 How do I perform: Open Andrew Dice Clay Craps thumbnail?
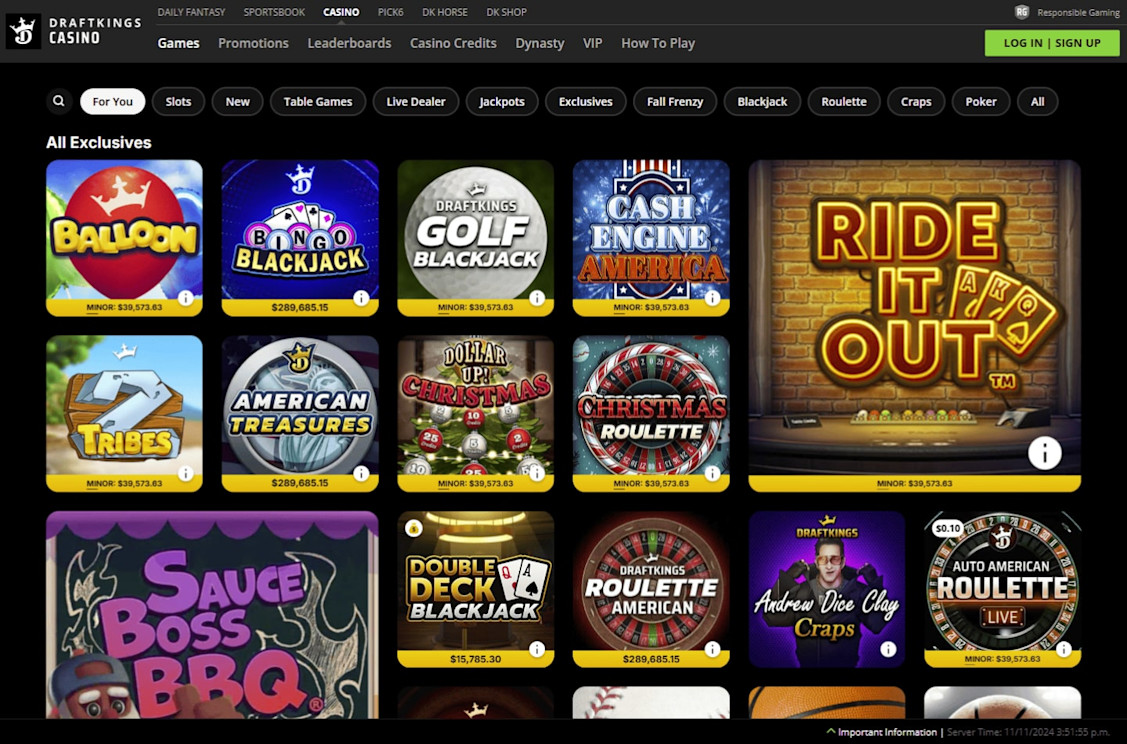tap(827, 589)
